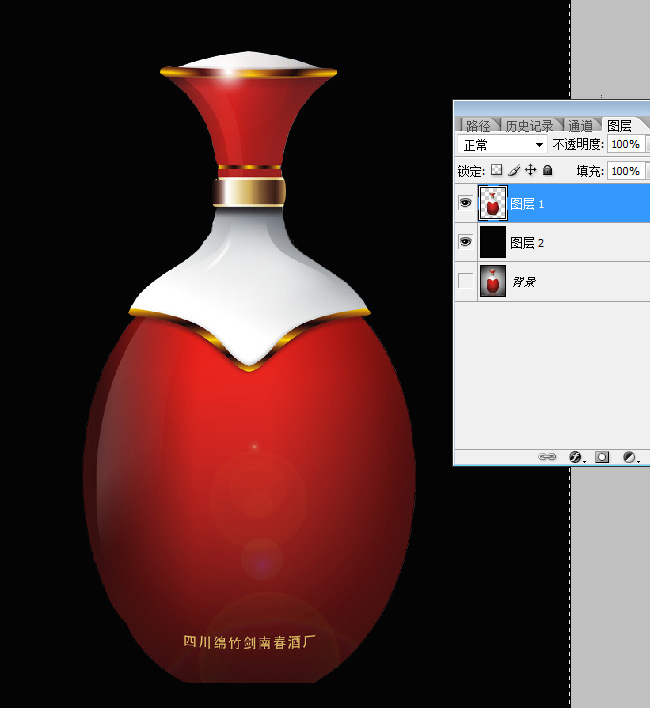Viewport: 650px width, 708px height.
Task: Select the 背景 layer by name
Action: pyautogui.click(x=524, y=282)
